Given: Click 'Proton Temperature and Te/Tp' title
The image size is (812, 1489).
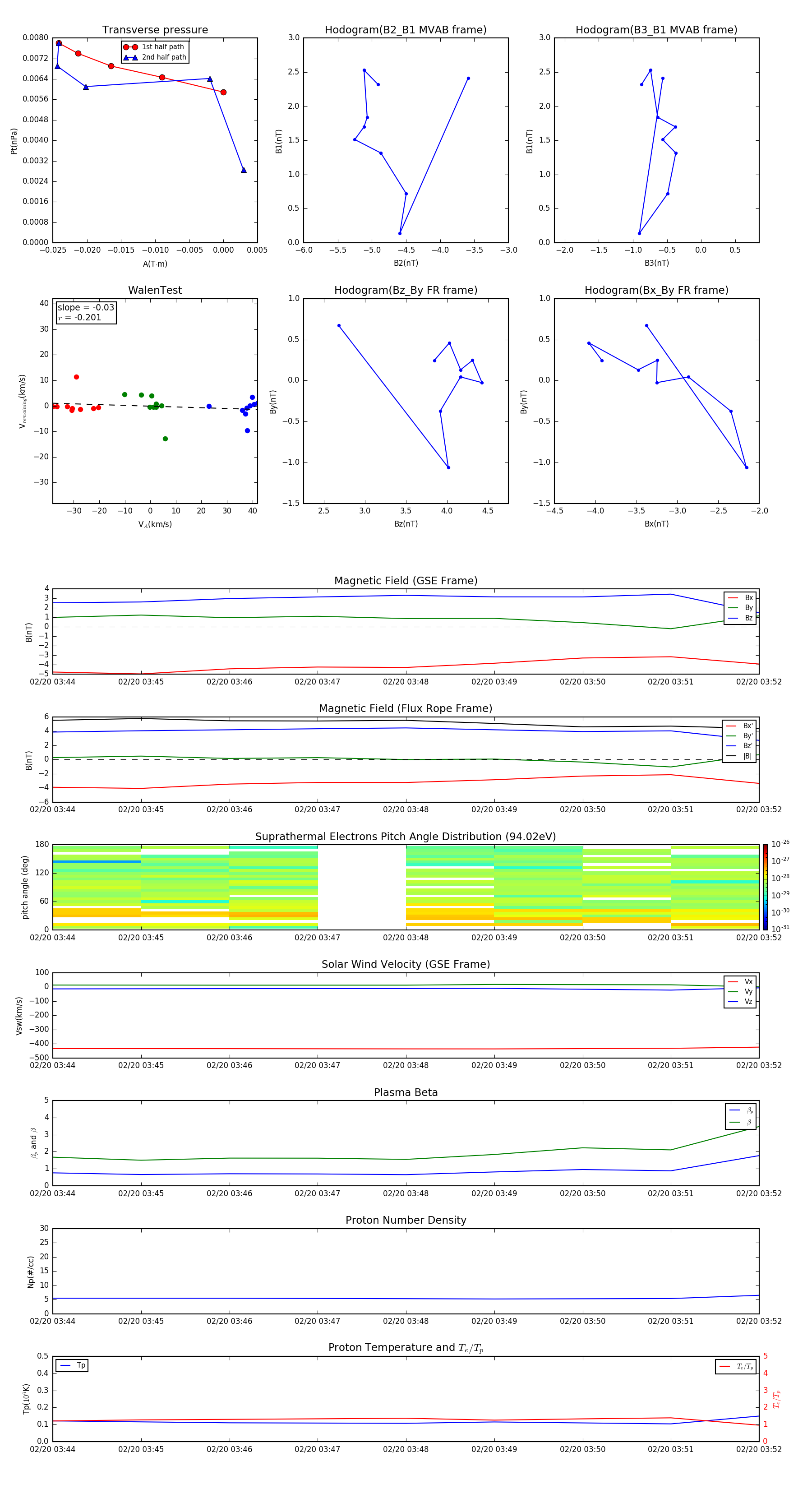Looking at the screenshot, I should coord(406,1348).
